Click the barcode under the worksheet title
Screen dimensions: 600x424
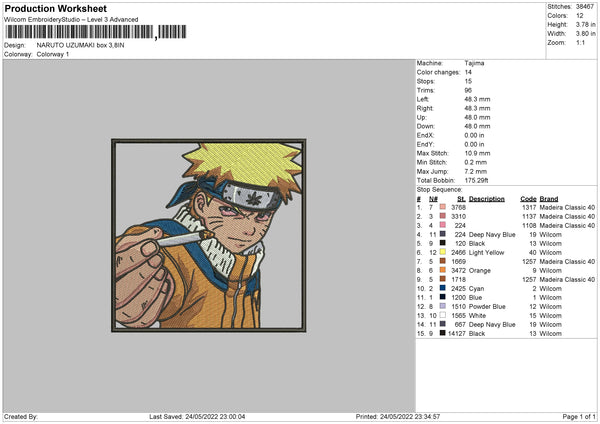pyautogui.click(x=96, y=32)
